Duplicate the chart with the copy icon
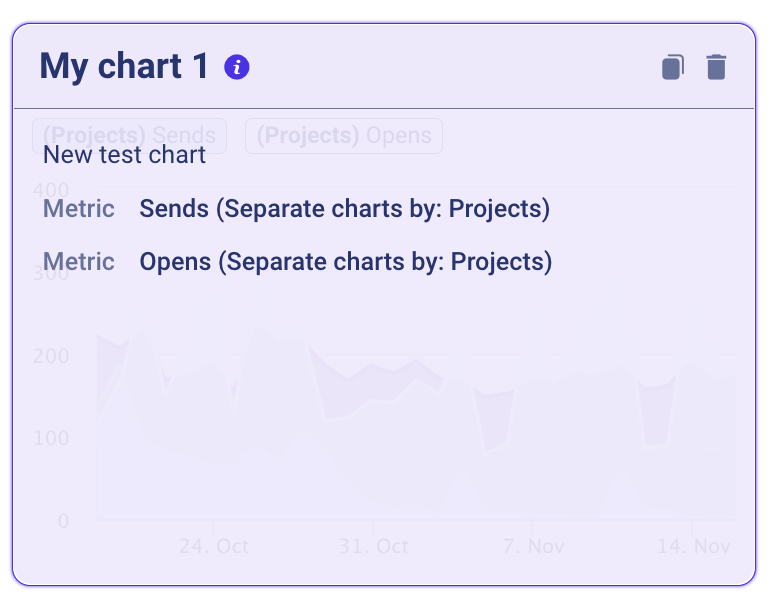This screenshot has width=772, height=600. pyautogui.click(x=673, y=67)
